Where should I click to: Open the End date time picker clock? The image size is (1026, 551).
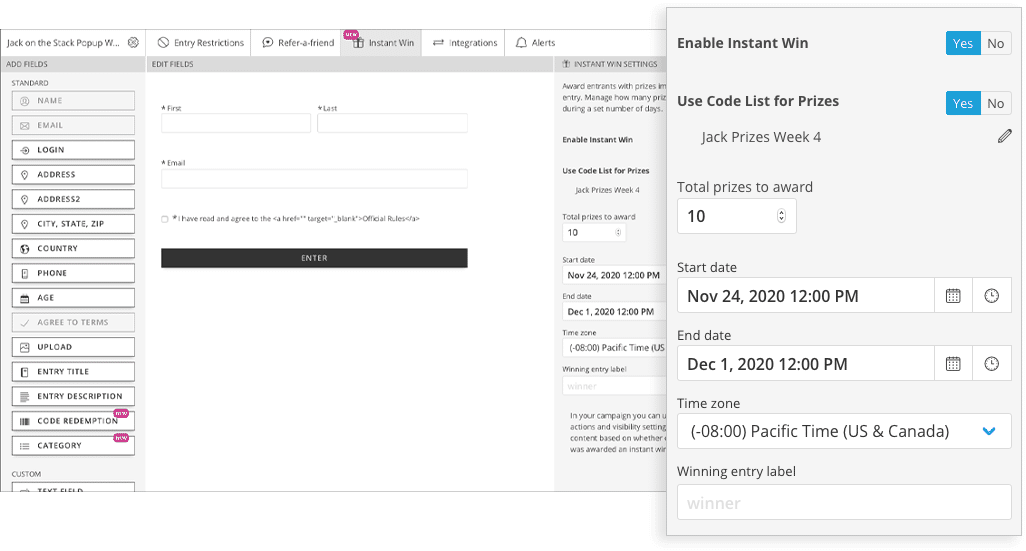click(991, 364)
